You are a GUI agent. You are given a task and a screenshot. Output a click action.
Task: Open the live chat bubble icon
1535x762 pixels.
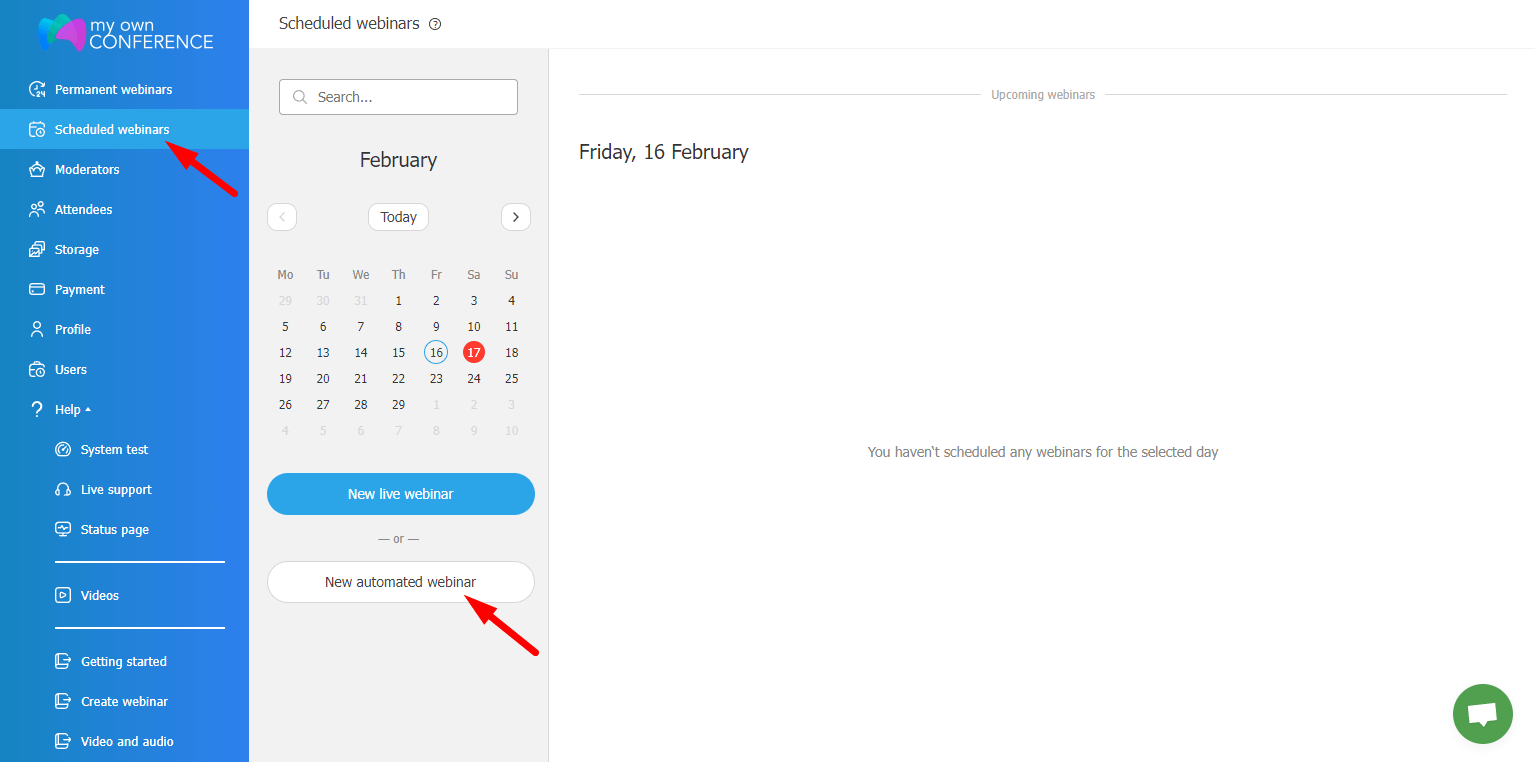(x=1482, y=714)
